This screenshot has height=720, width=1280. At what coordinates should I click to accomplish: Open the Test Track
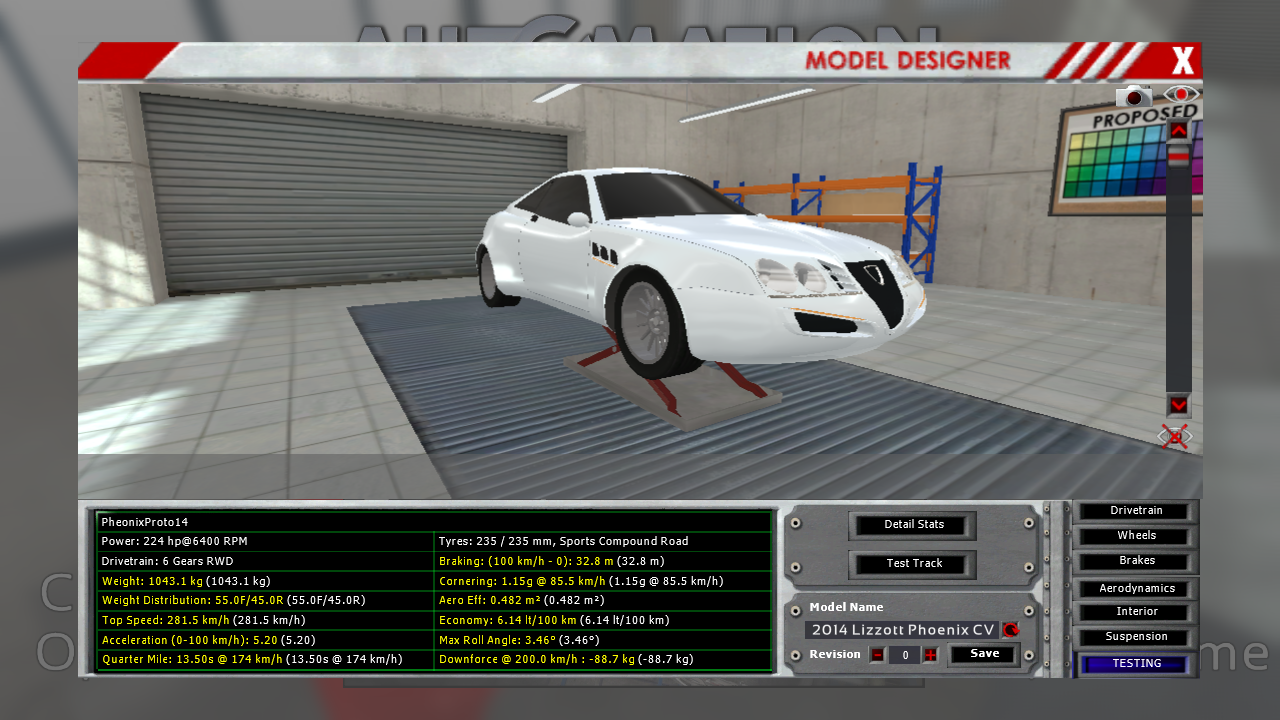(x=913, y=564)
